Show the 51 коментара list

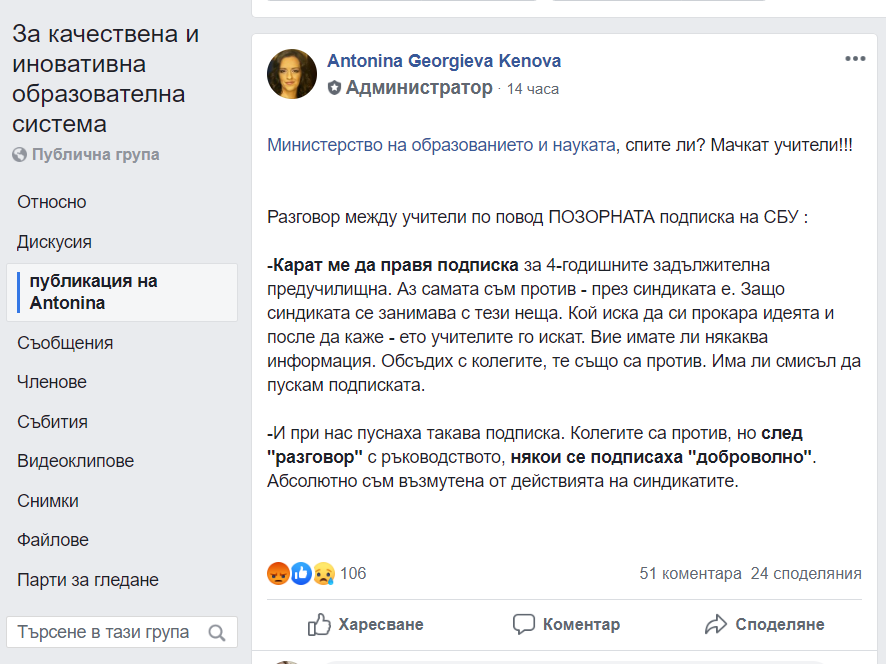(x=690, y=573)
